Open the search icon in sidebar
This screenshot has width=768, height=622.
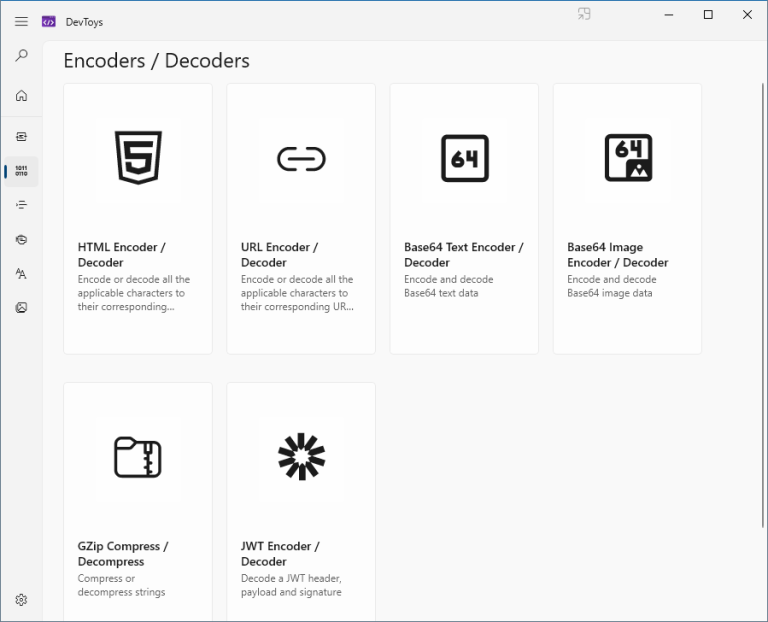pos(21,55)
